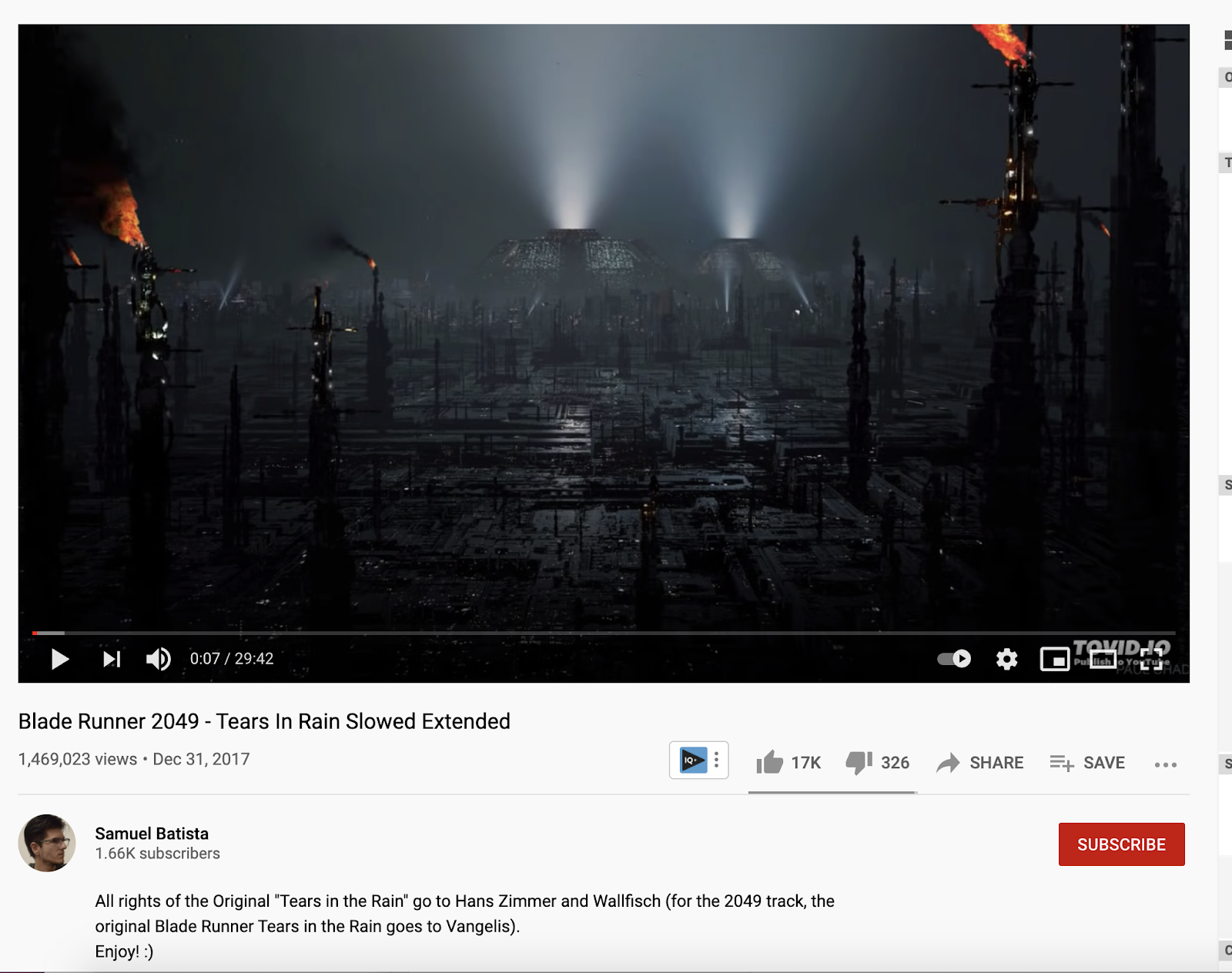Open Samuel Batista channel avatar
Screen dimensions: 1232x973
(47, 843)
